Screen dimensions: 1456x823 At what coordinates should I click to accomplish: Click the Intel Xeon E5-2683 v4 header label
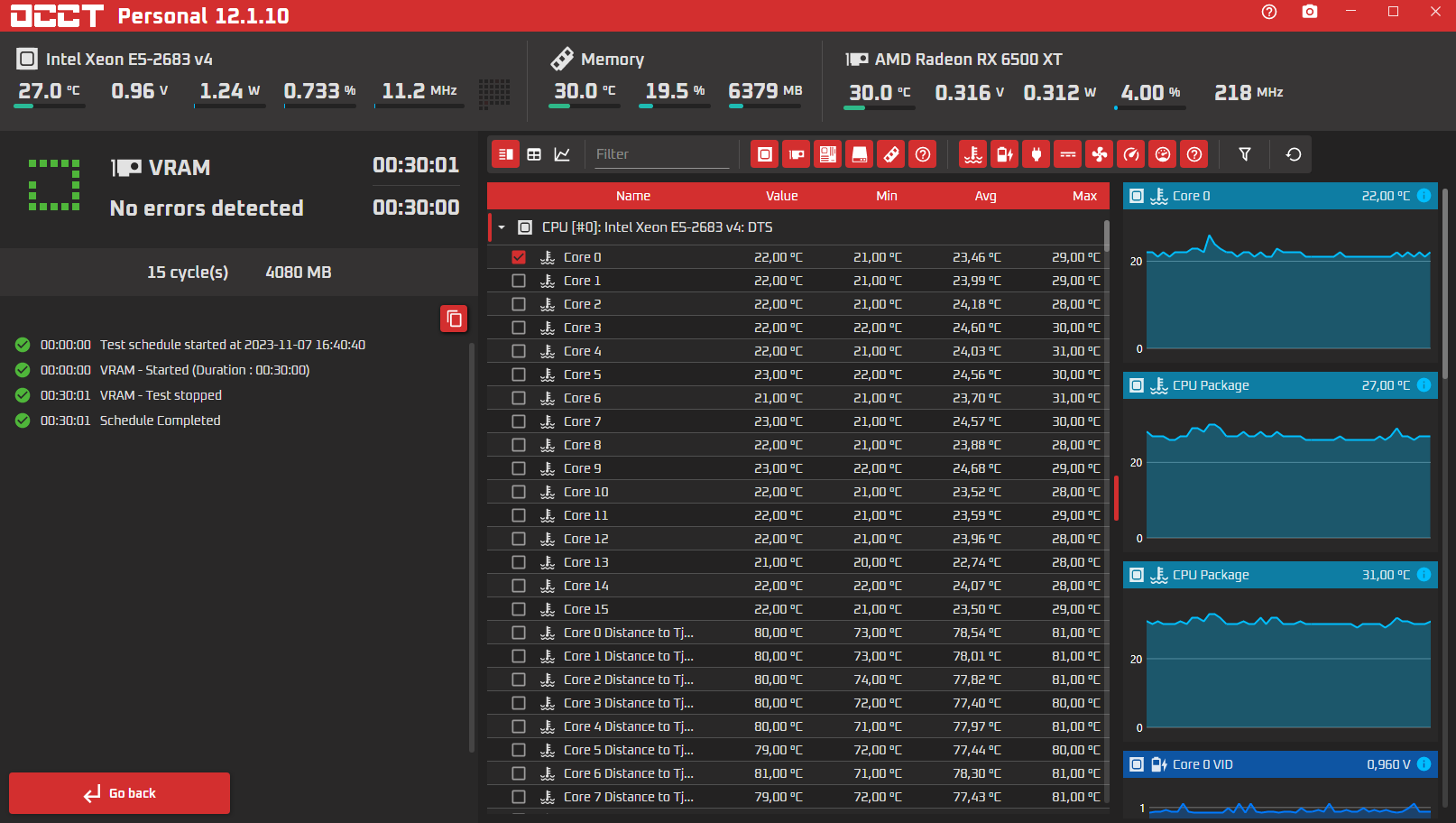[x=129, y=60]
